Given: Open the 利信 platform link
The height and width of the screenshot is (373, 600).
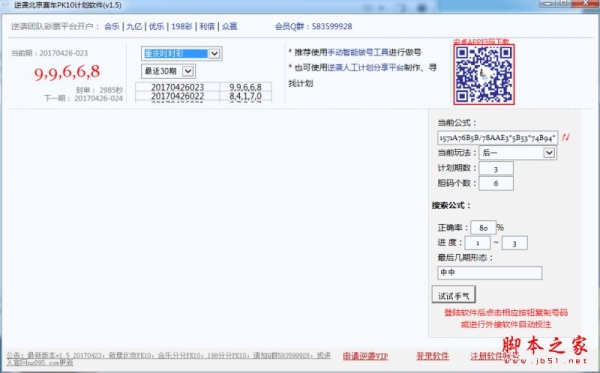Looking at the screenshot, I should coord(207,26).
